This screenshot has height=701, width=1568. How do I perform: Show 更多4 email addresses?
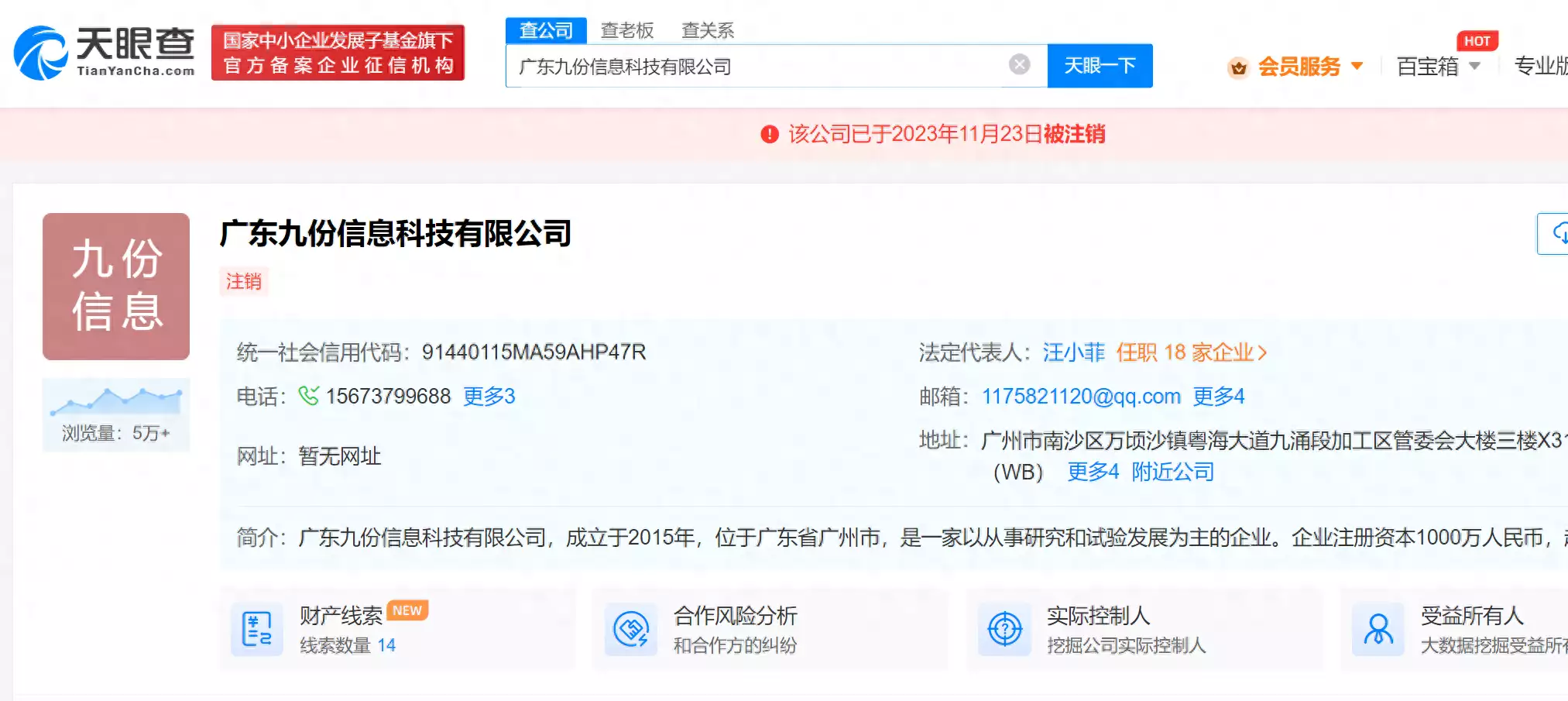click(x=1218, y=397)
